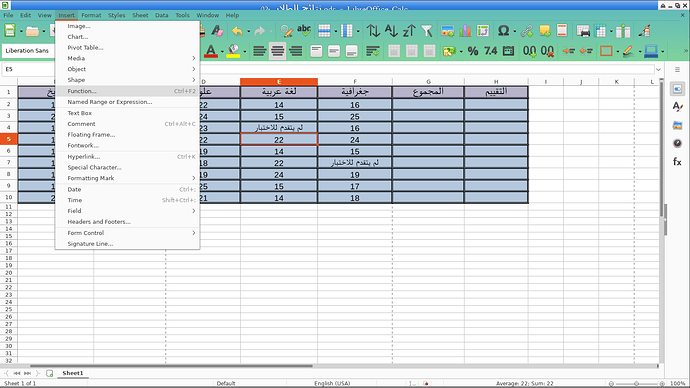690x388 pixels.
Task: Toggle Align Bottom vertical alignment
Action: pyautogui.click(x=352, y=51)
